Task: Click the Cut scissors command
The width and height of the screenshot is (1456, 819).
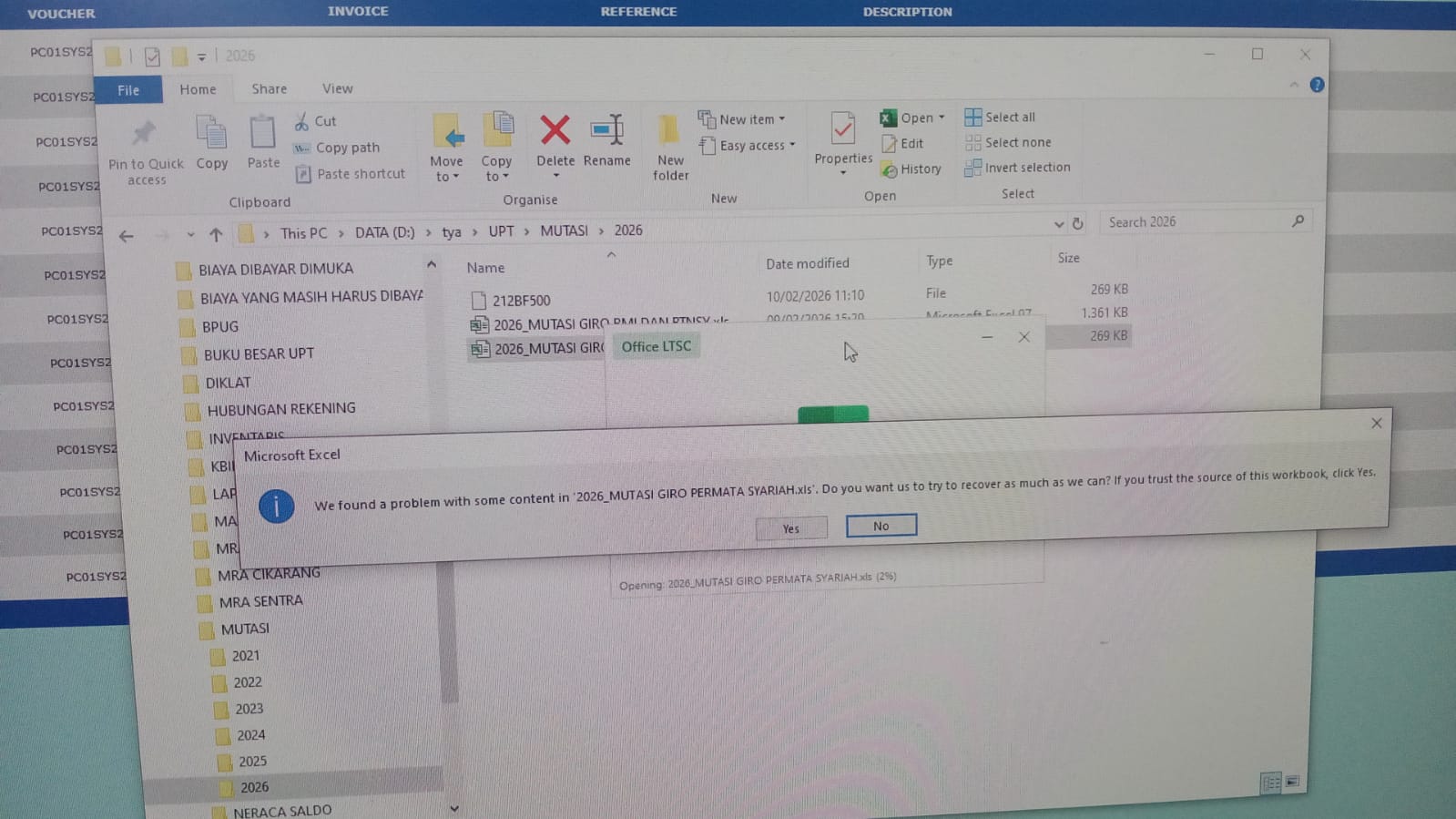Action: coord(315,121)
